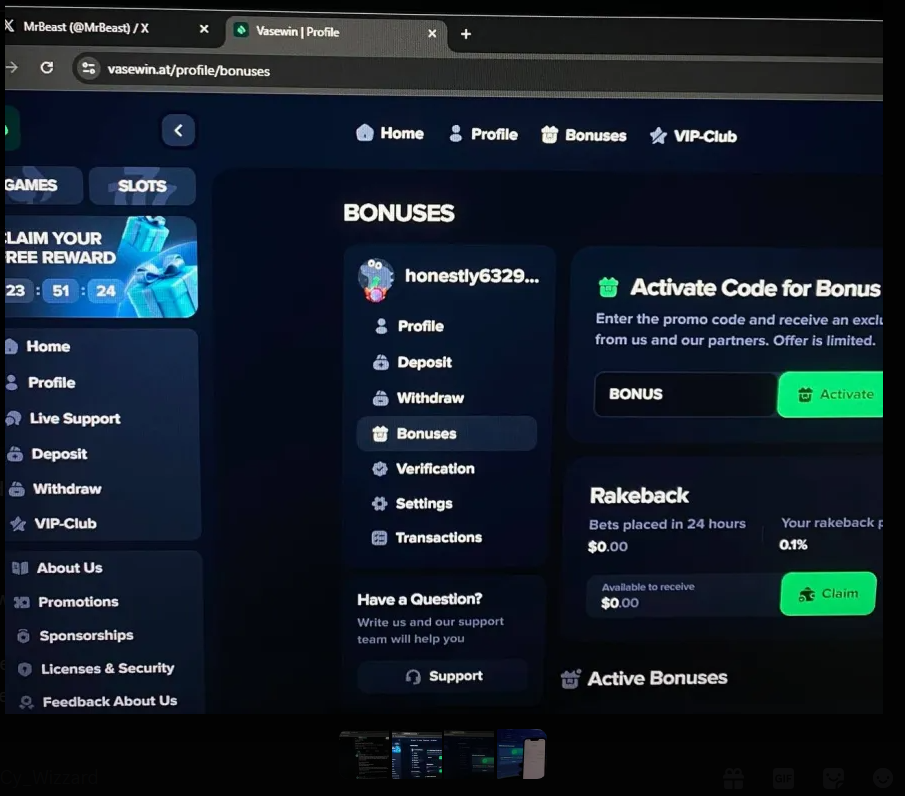The image size is (905, 796).
Task: Click the Licenses & Security shield icon
Action: pos(25,669)
